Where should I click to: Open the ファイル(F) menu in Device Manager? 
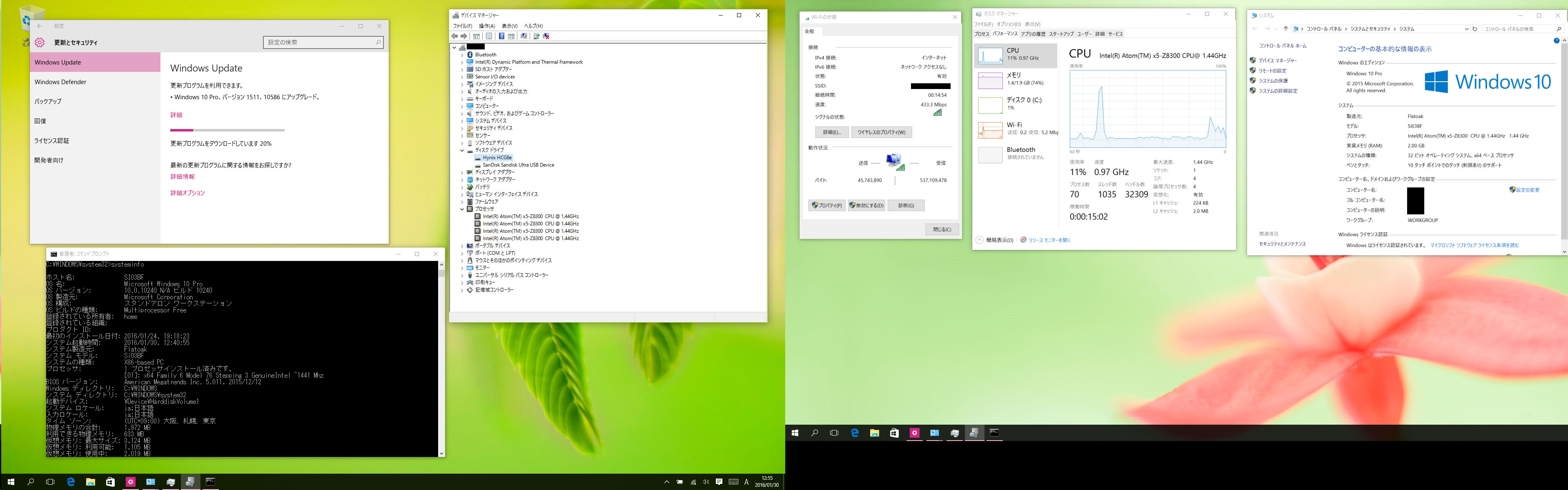[462, 26]
